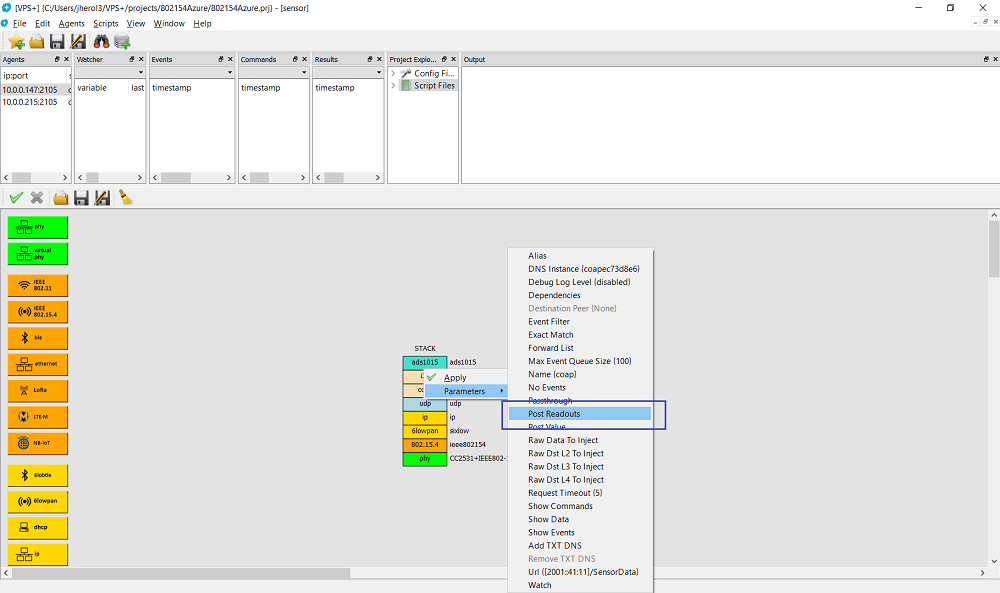Click the green checkmark in the editor toolbar
1000x593 pixels.
coord(16,198)
